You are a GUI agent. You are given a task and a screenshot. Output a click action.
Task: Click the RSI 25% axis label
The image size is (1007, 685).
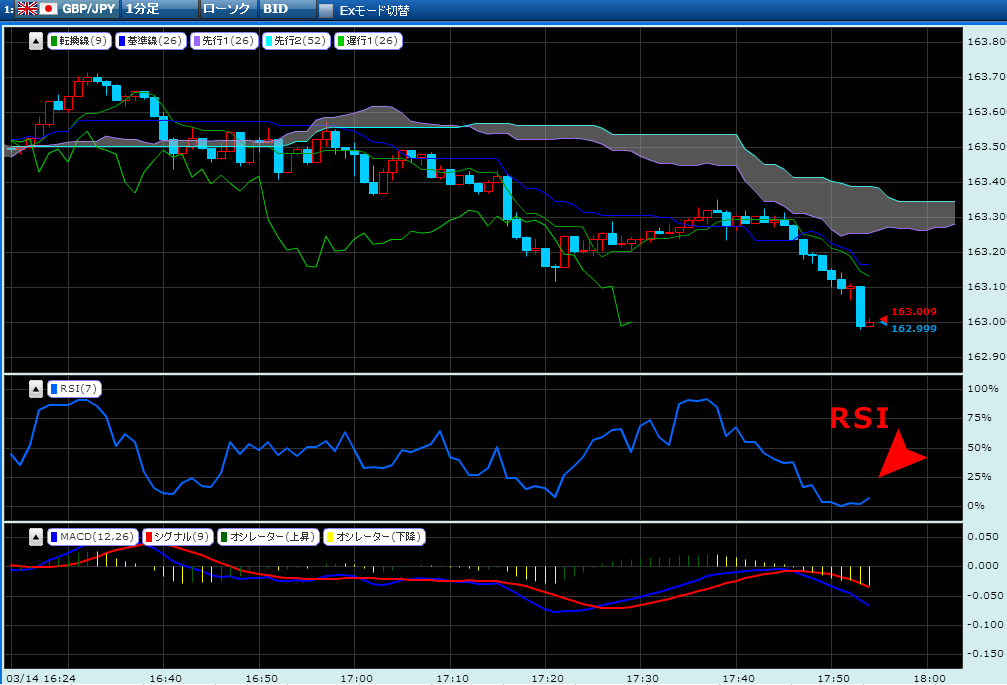[979, 476]
